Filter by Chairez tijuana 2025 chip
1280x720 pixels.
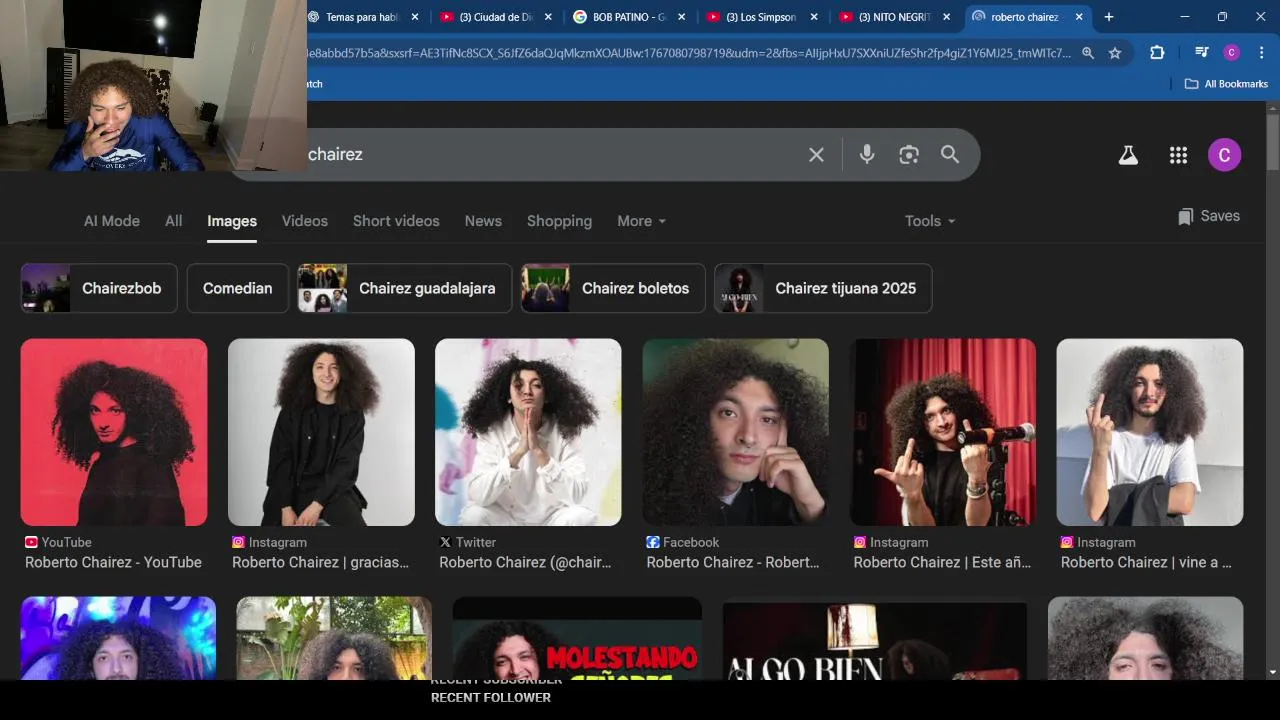tap(823, 288)
